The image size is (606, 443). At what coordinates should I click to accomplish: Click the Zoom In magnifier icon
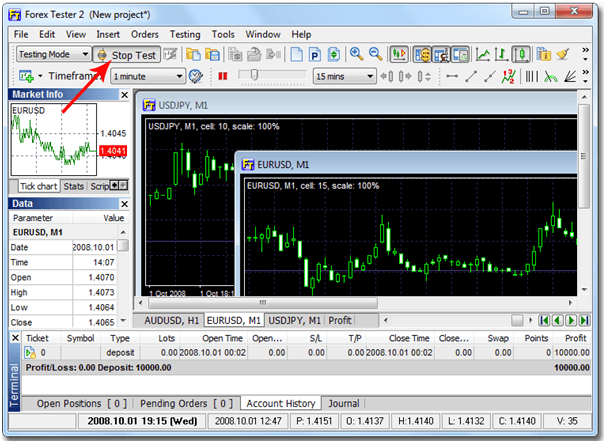pyautogui.click(x=356, y=54)
